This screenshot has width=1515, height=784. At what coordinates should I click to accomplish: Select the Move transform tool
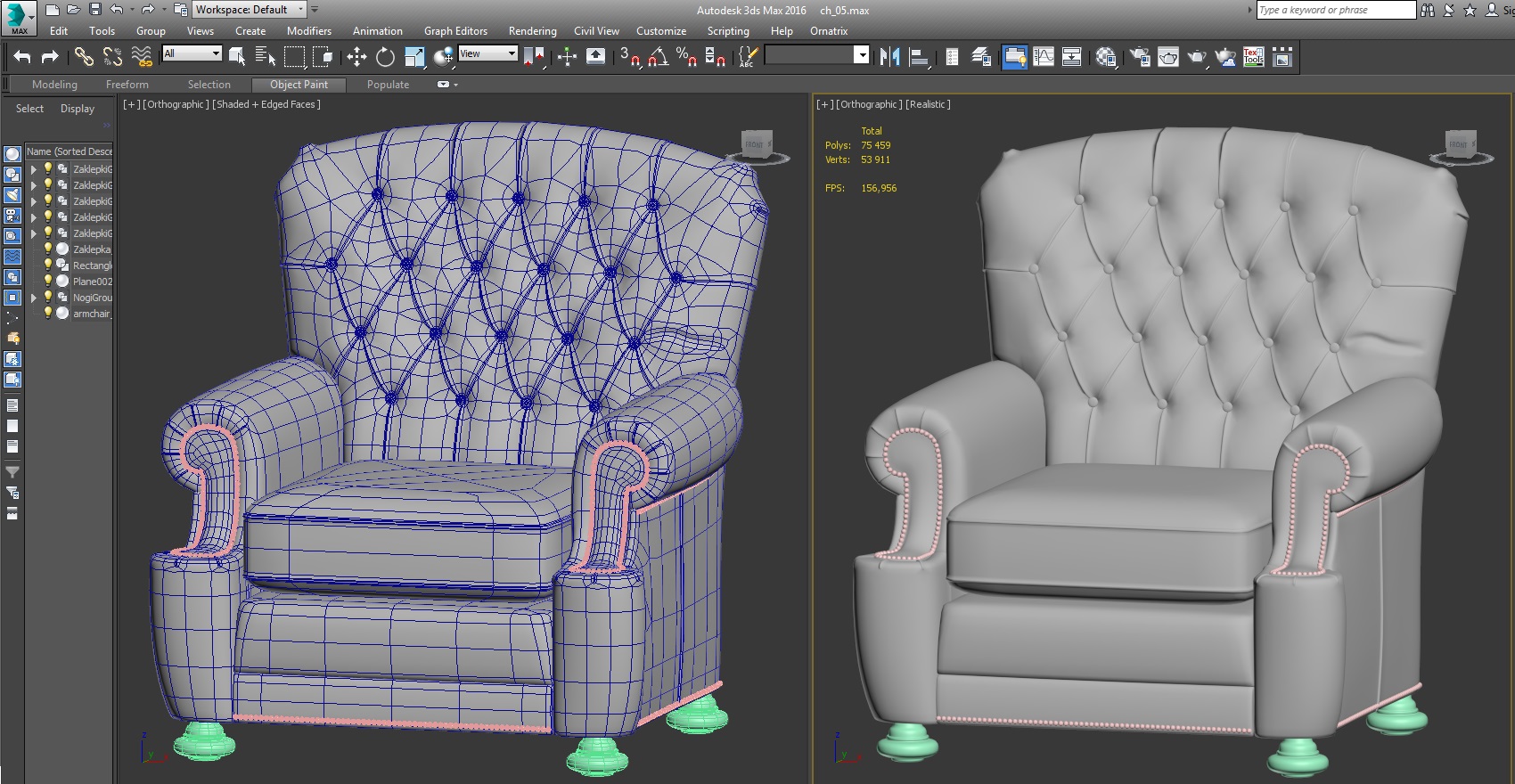(x=356, y=57)
